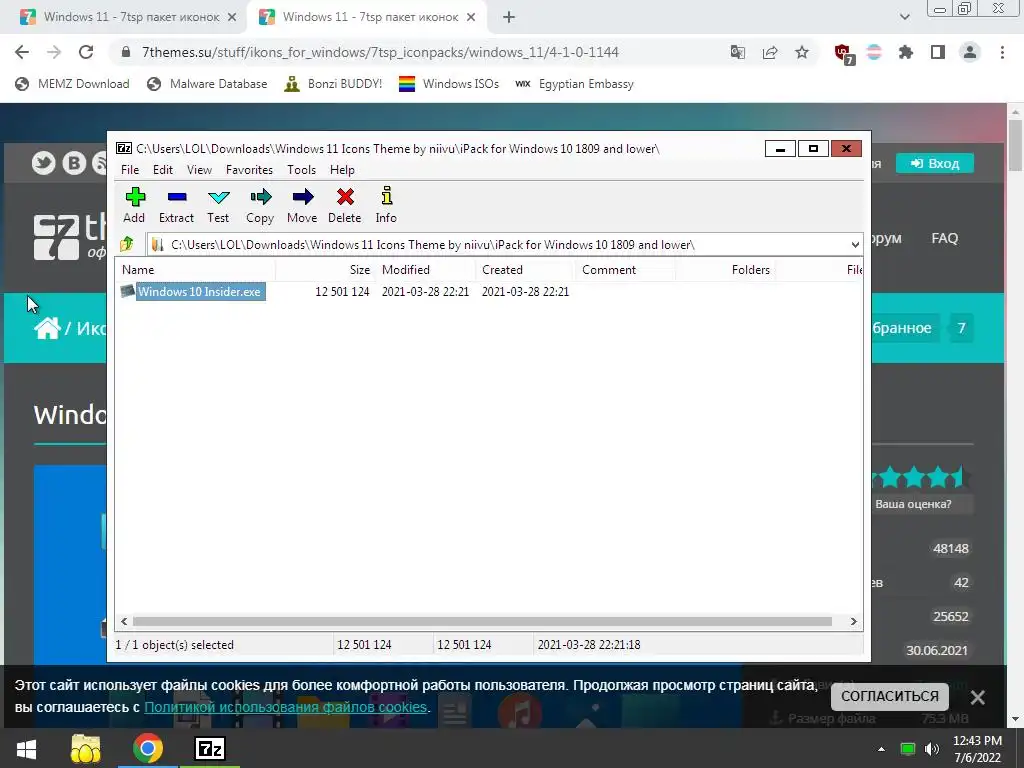Click the horizontal scrollbar's left arrow in 7-Zip
Image resolution: width=1024 pixels, height=768 pixels.
(124, 622)
